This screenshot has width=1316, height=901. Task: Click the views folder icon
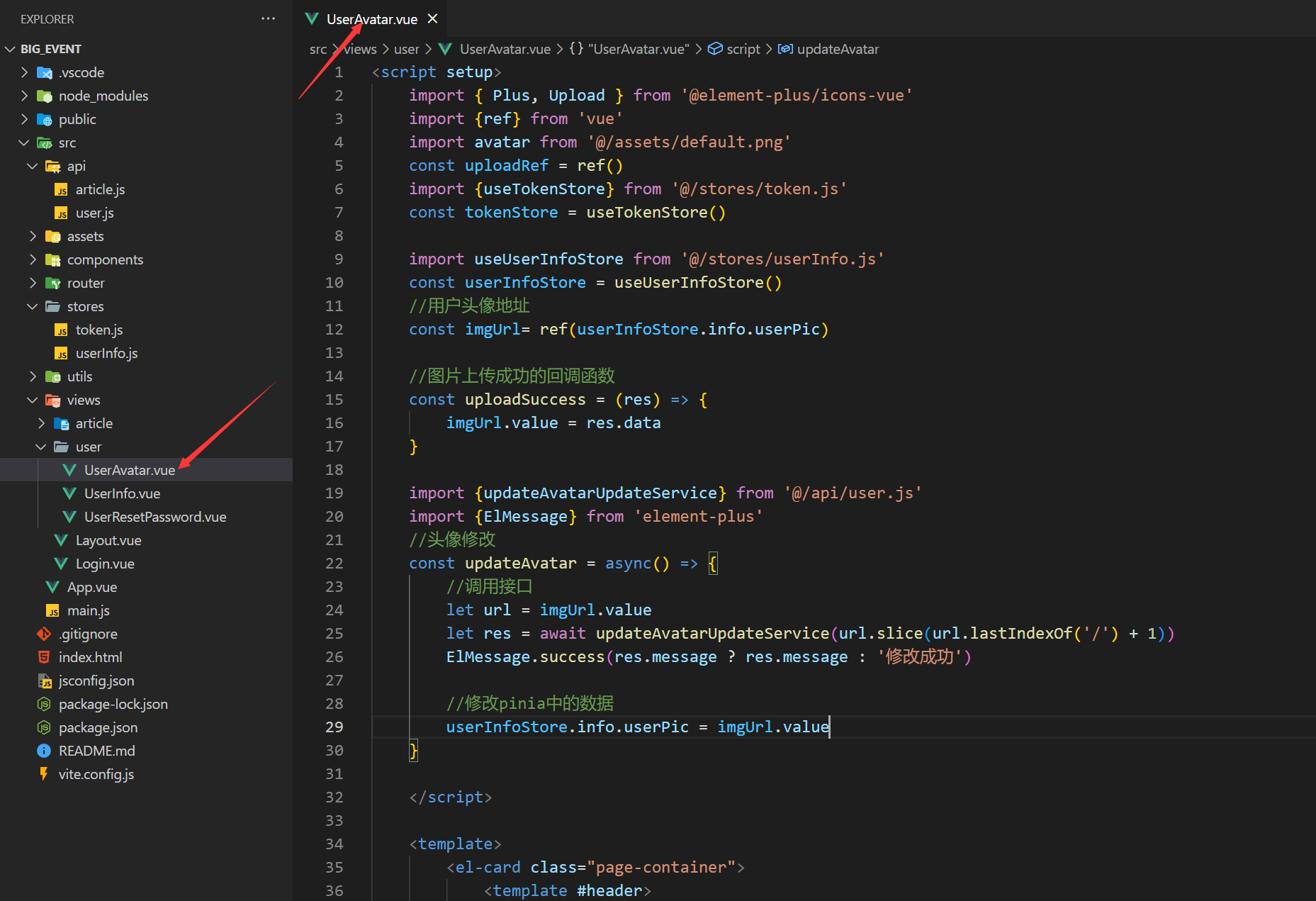pos(53,400)
